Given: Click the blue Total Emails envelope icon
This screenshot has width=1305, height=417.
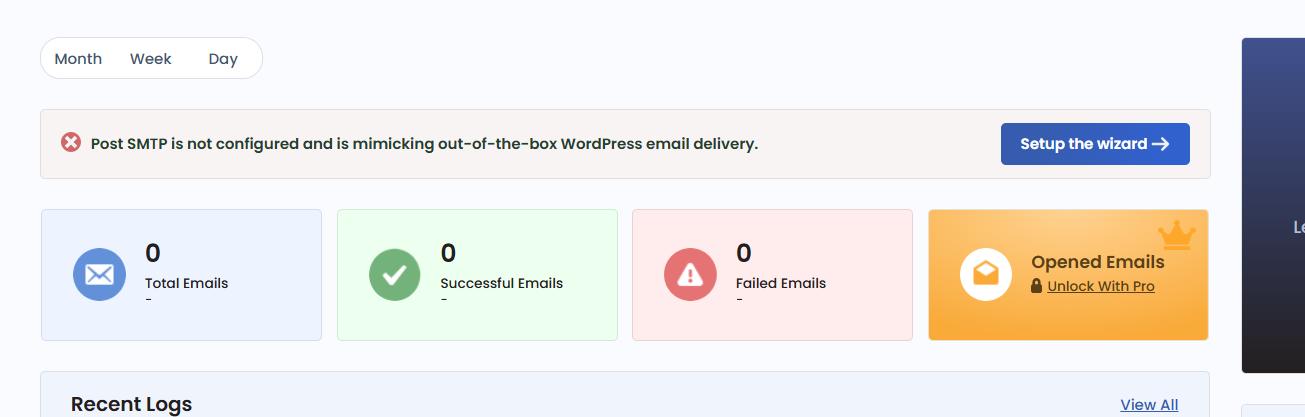Looking at the screenshot, I should coord(99,274).
